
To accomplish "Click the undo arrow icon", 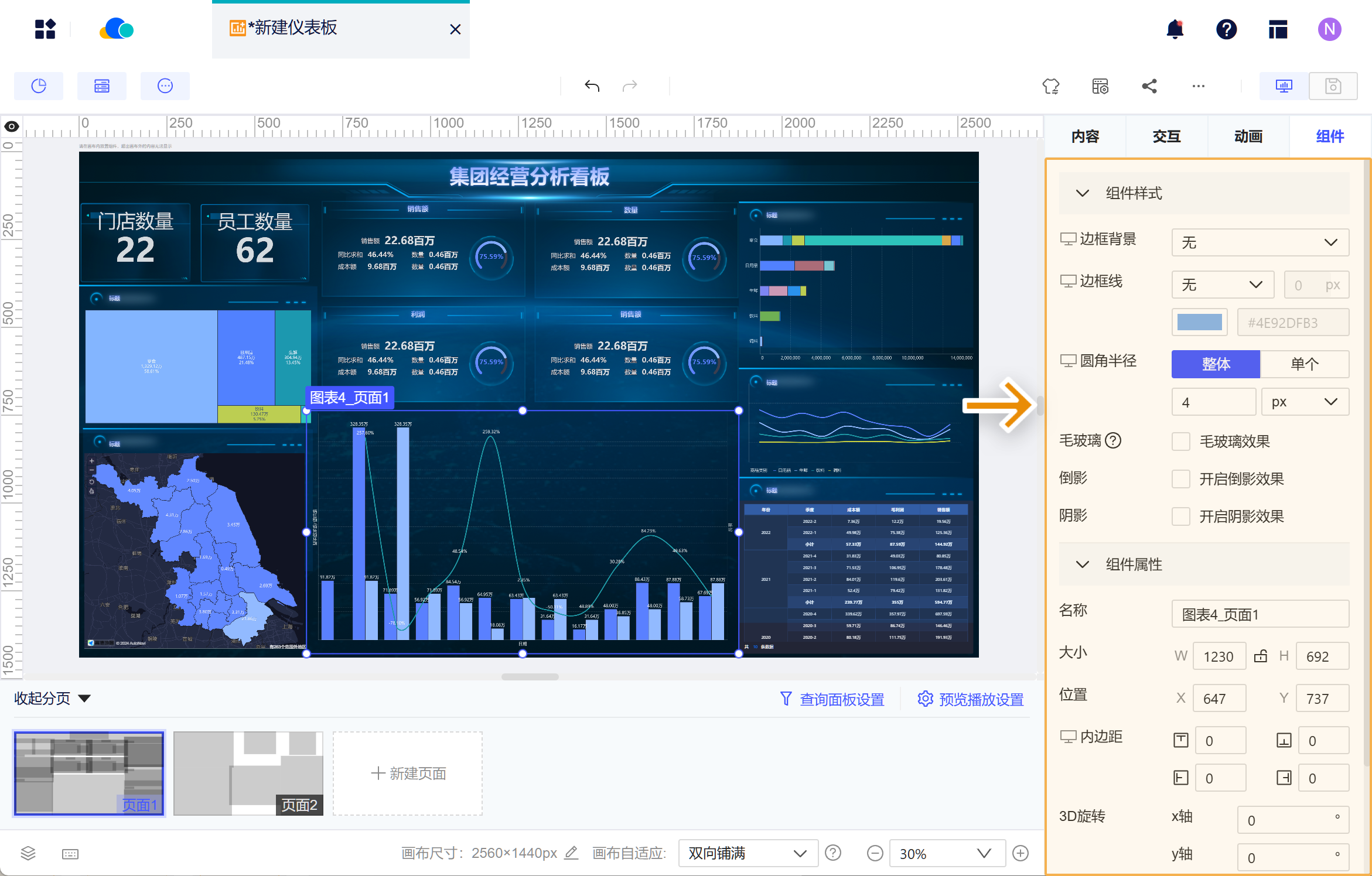I will coord(592,86).
